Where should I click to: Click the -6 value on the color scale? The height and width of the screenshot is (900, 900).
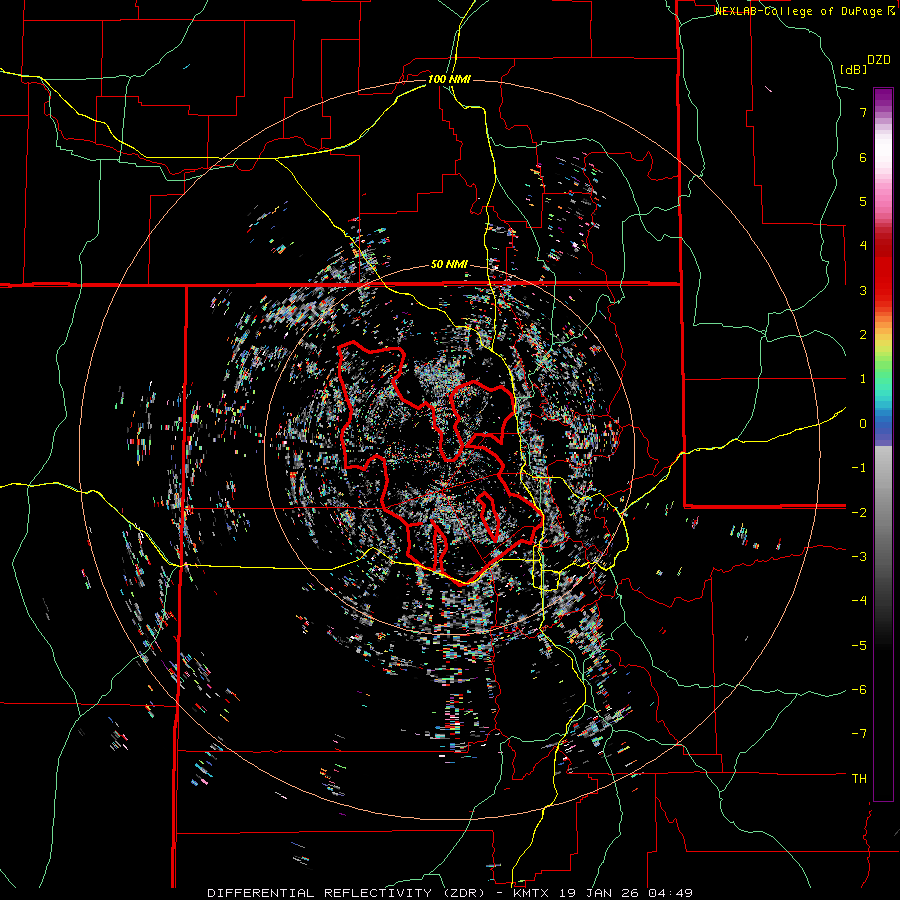(859, 690)
